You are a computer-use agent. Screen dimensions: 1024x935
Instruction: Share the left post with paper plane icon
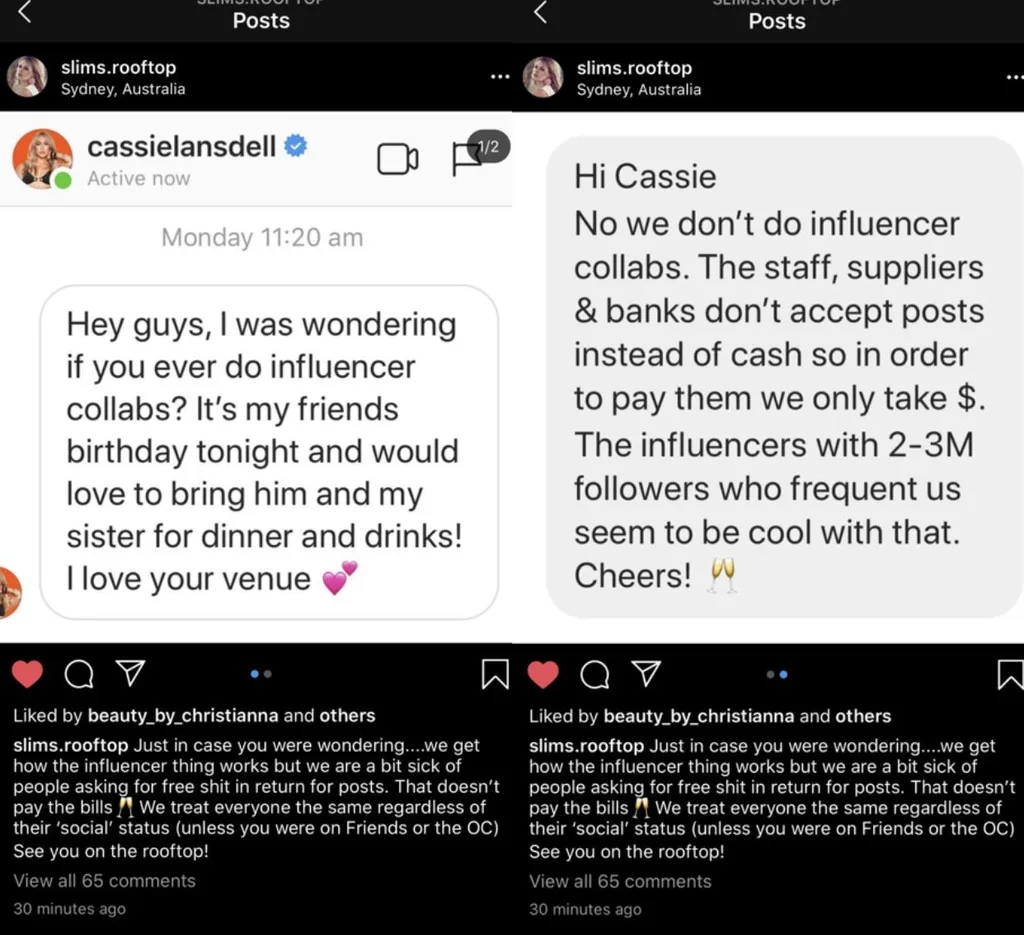point(131,673)
